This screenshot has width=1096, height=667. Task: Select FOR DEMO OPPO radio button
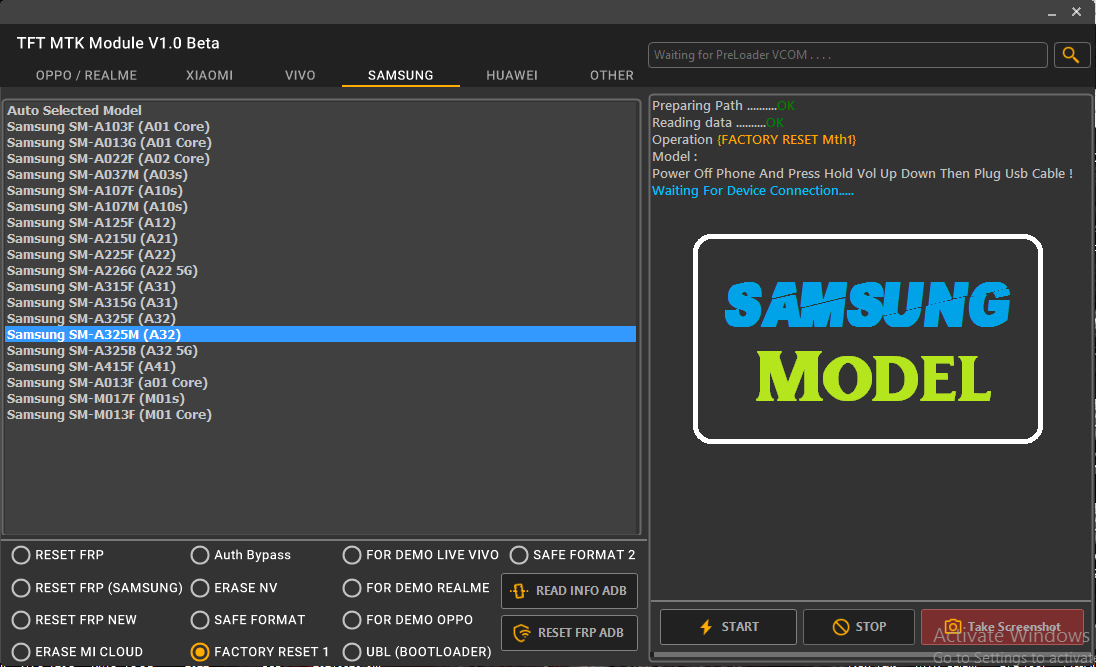click(x=408, y=620)
